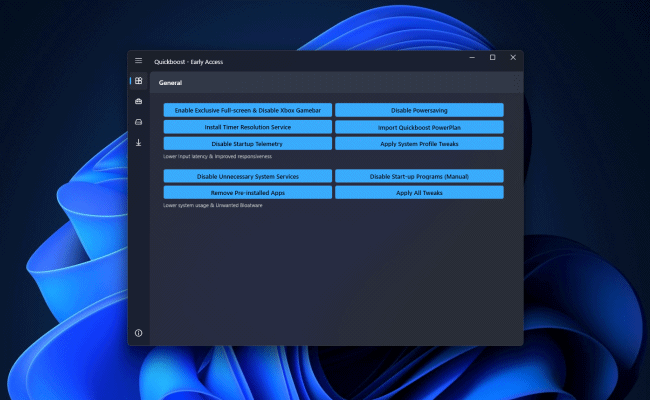Select the General dashboard sidebar icon
This screenshot has width=650, height=400.
point(138,81)
